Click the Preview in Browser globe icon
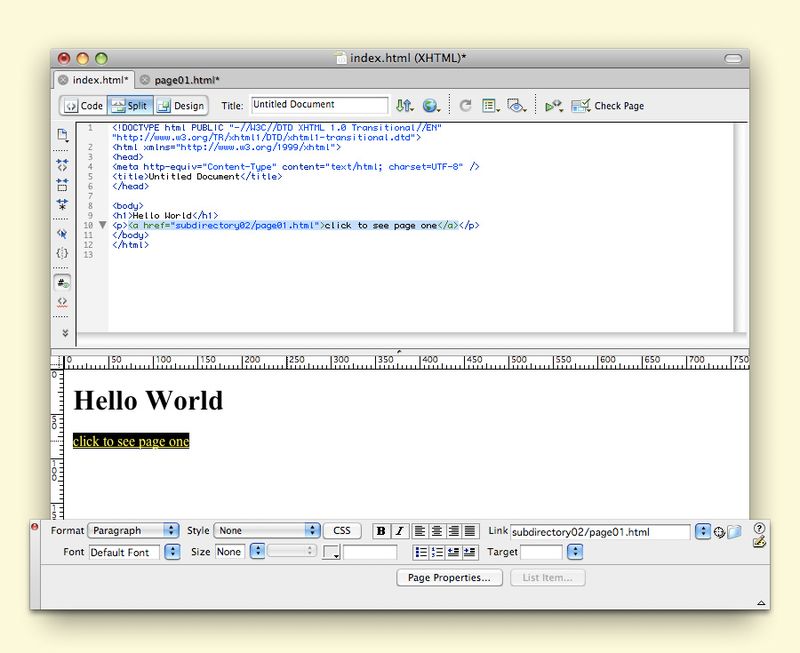 pos(431,105)
